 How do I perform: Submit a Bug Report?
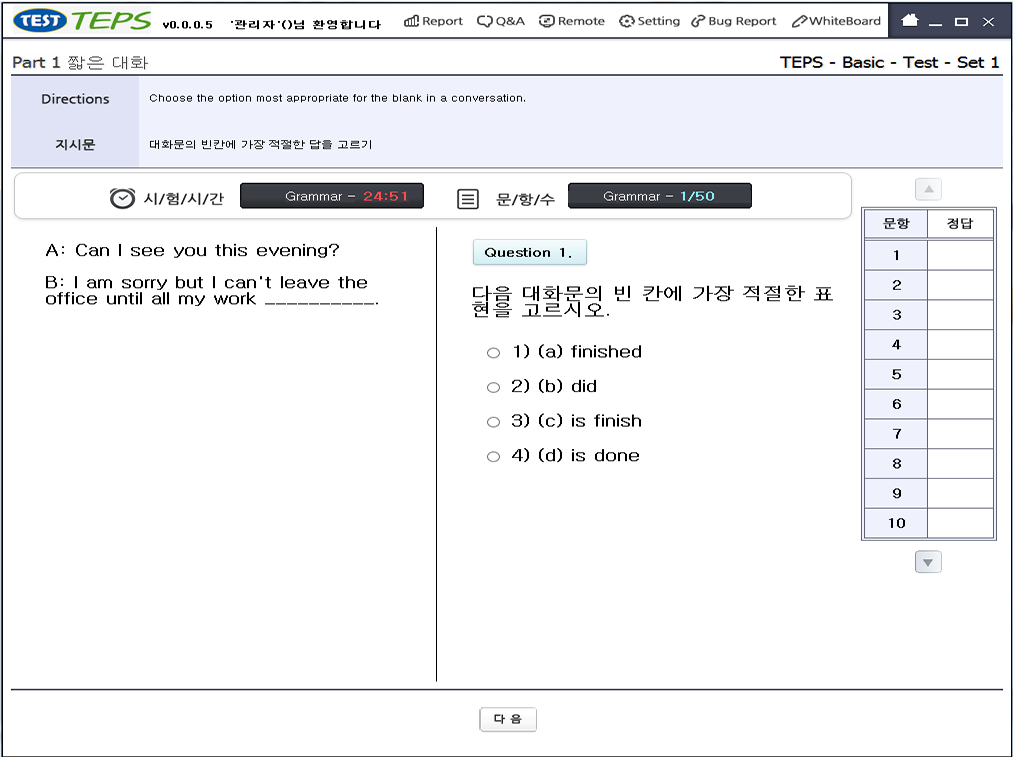[x=733, y=19]
